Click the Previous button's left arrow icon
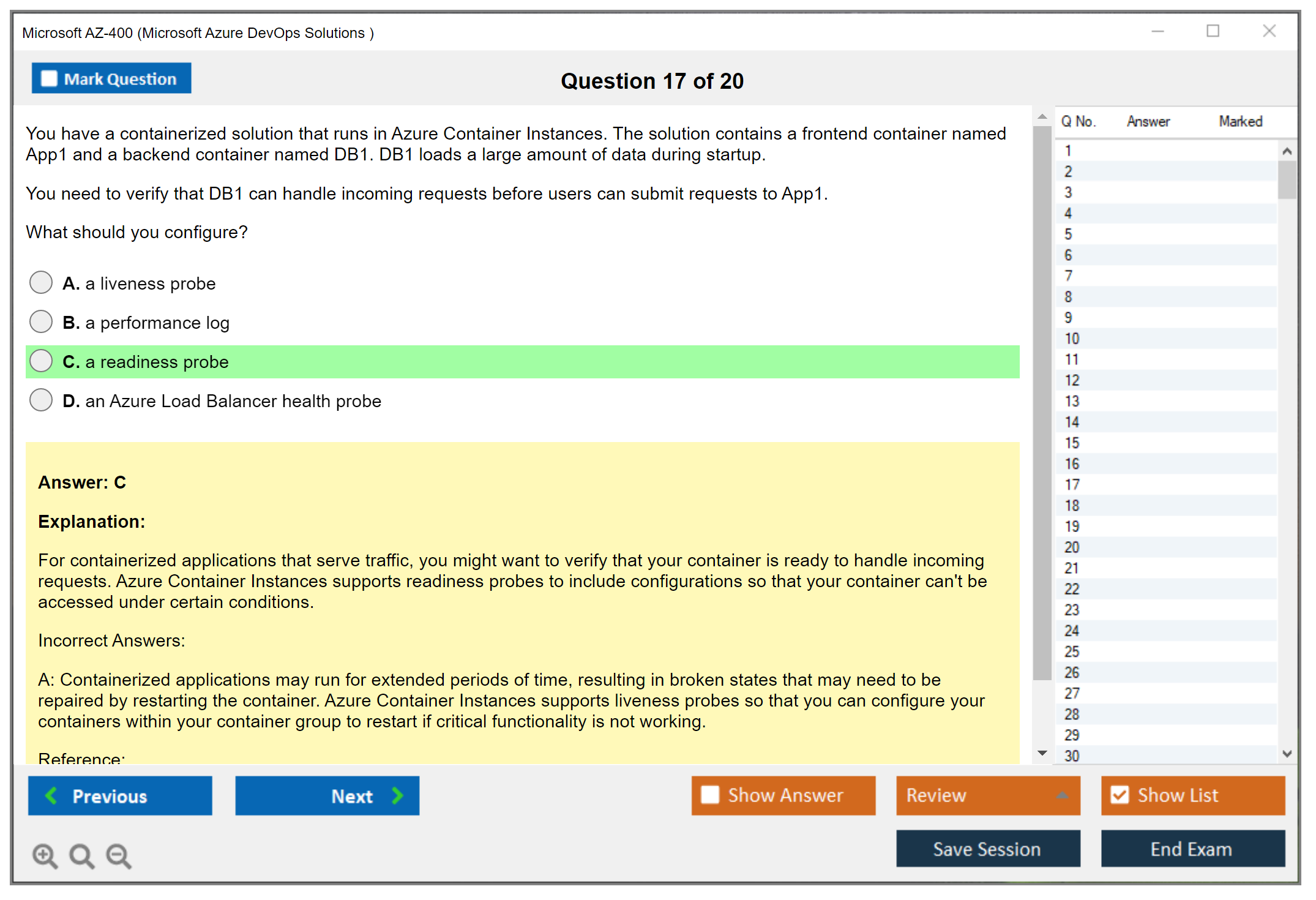The image size is (1316, 900). [x=51, y=795]
